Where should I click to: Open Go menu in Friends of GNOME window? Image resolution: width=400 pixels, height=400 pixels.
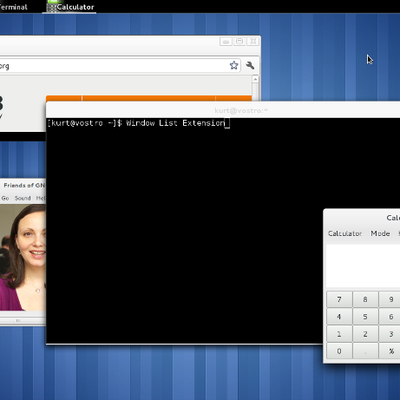click(x=5, y=198)
